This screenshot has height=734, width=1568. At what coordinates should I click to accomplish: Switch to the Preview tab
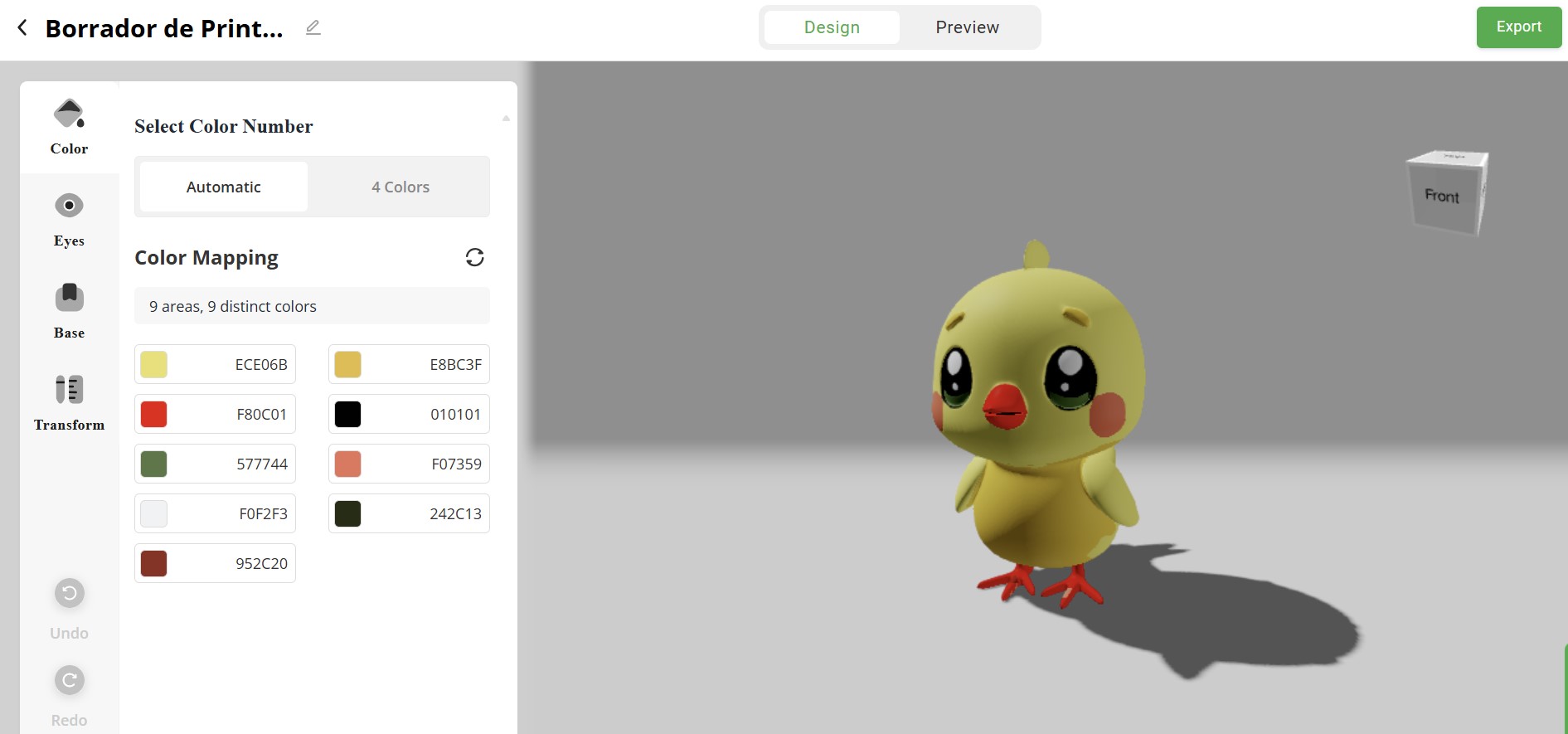tap(967, 27)
